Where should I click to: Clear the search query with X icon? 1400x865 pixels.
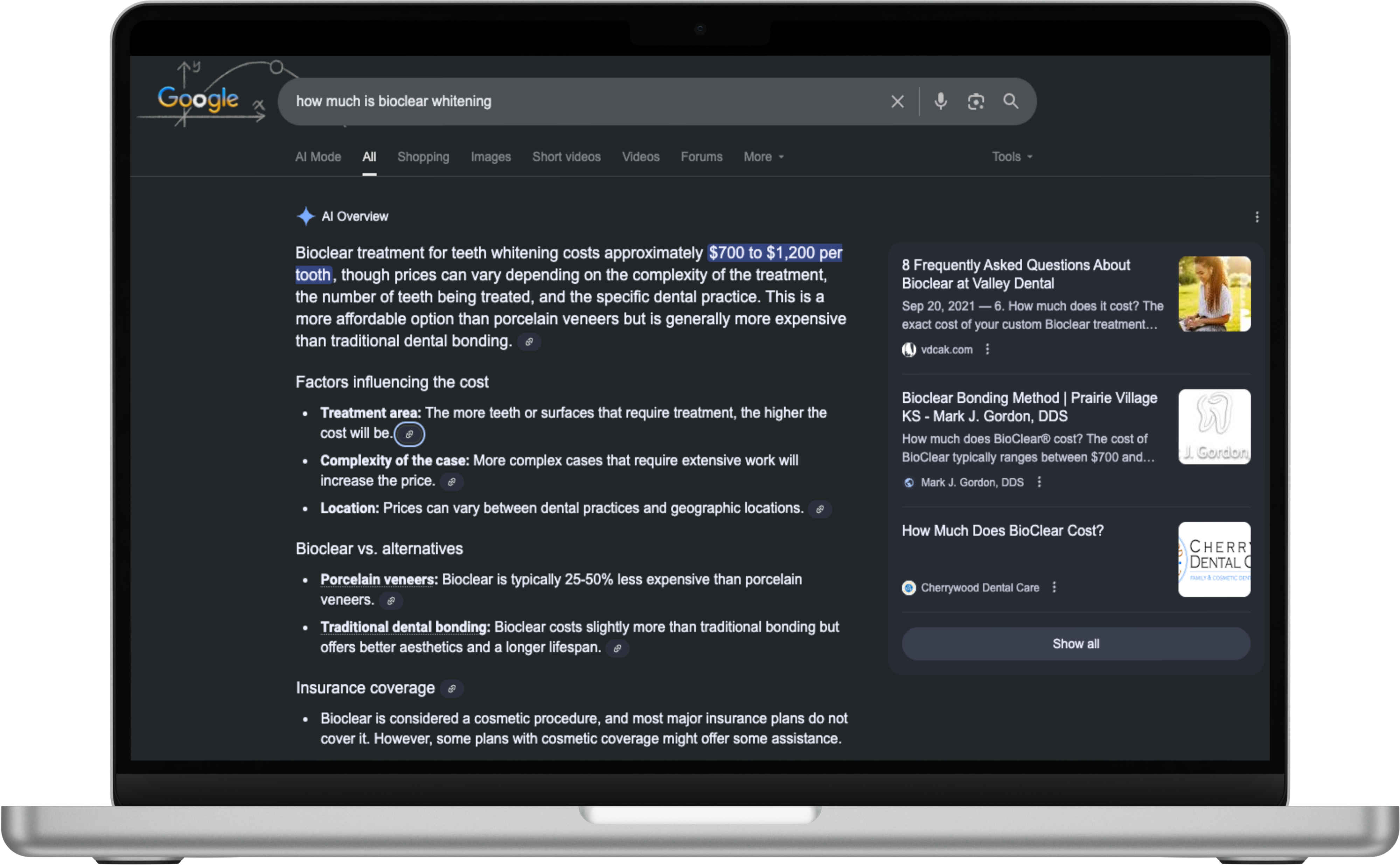(897, 102)
